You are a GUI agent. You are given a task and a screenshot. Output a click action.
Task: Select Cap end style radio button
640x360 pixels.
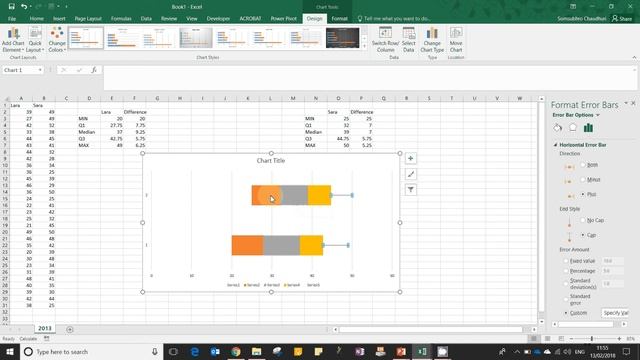point(583,235)
